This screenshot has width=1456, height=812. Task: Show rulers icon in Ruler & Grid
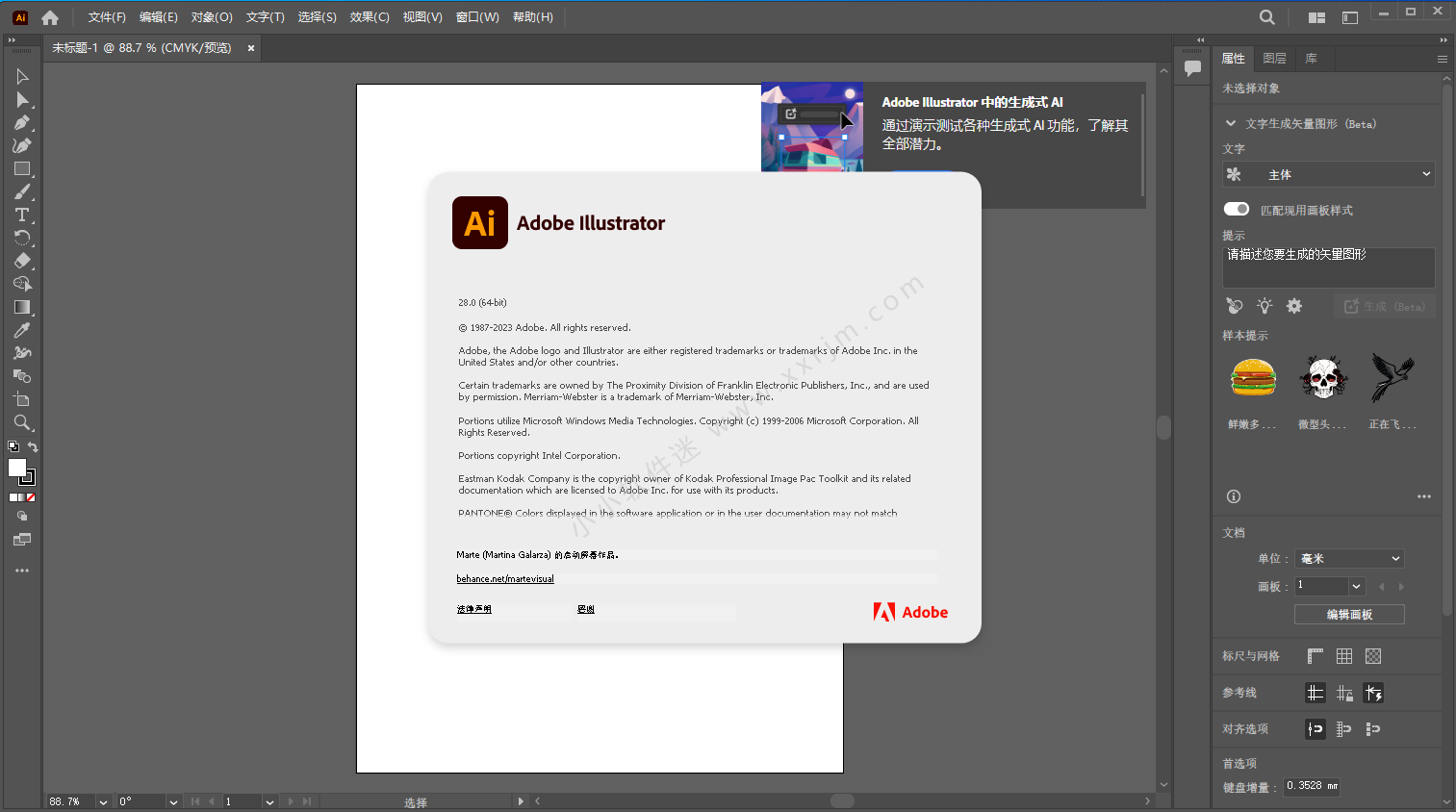pos(1316,656)
